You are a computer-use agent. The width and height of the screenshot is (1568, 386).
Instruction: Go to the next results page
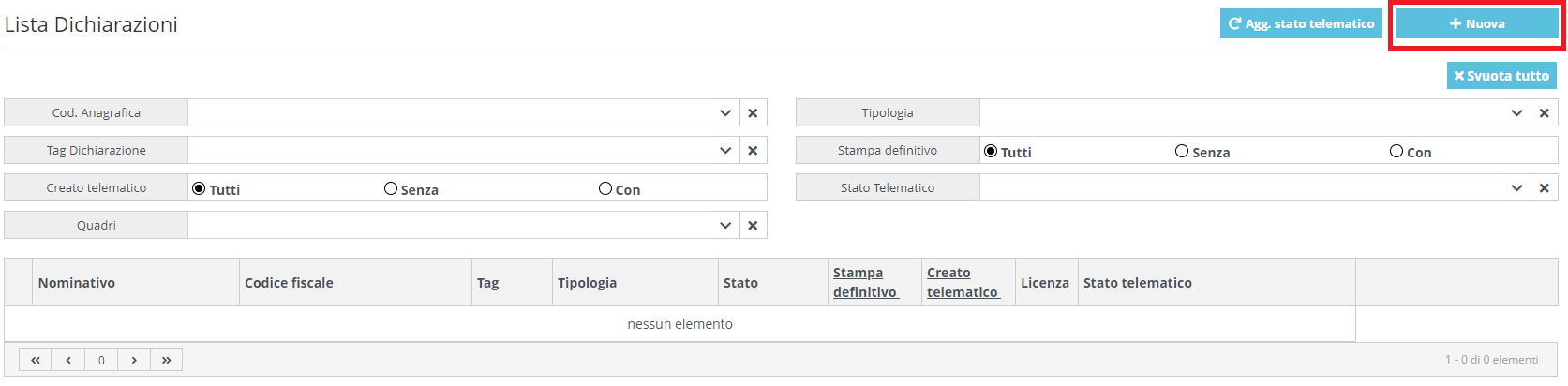(x=134, y=360)
